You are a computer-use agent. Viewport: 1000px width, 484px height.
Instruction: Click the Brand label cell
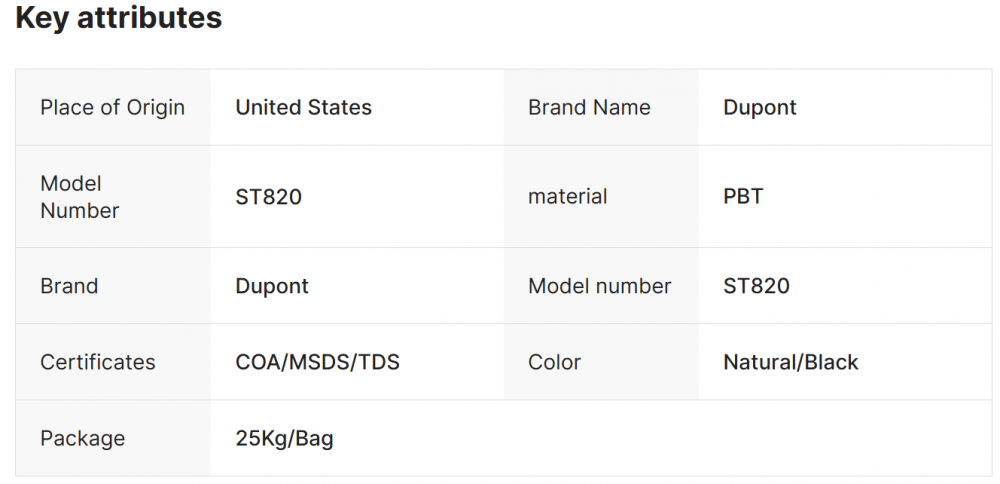[x=69, y=286]
